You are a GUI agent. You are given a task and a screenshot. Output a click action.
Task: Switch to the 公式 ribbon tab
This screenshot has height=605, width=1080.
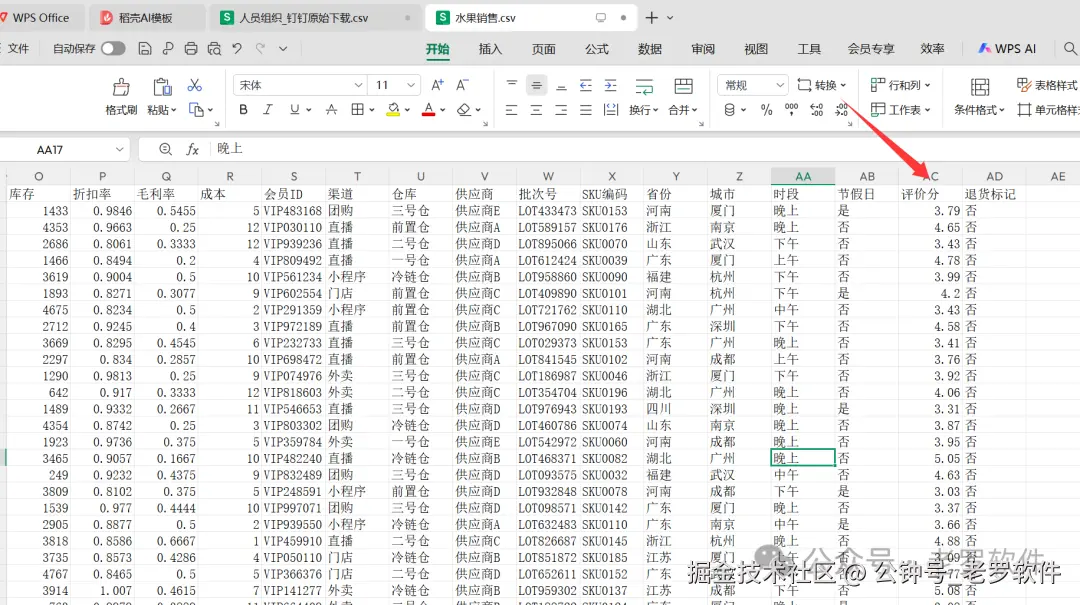596,49
